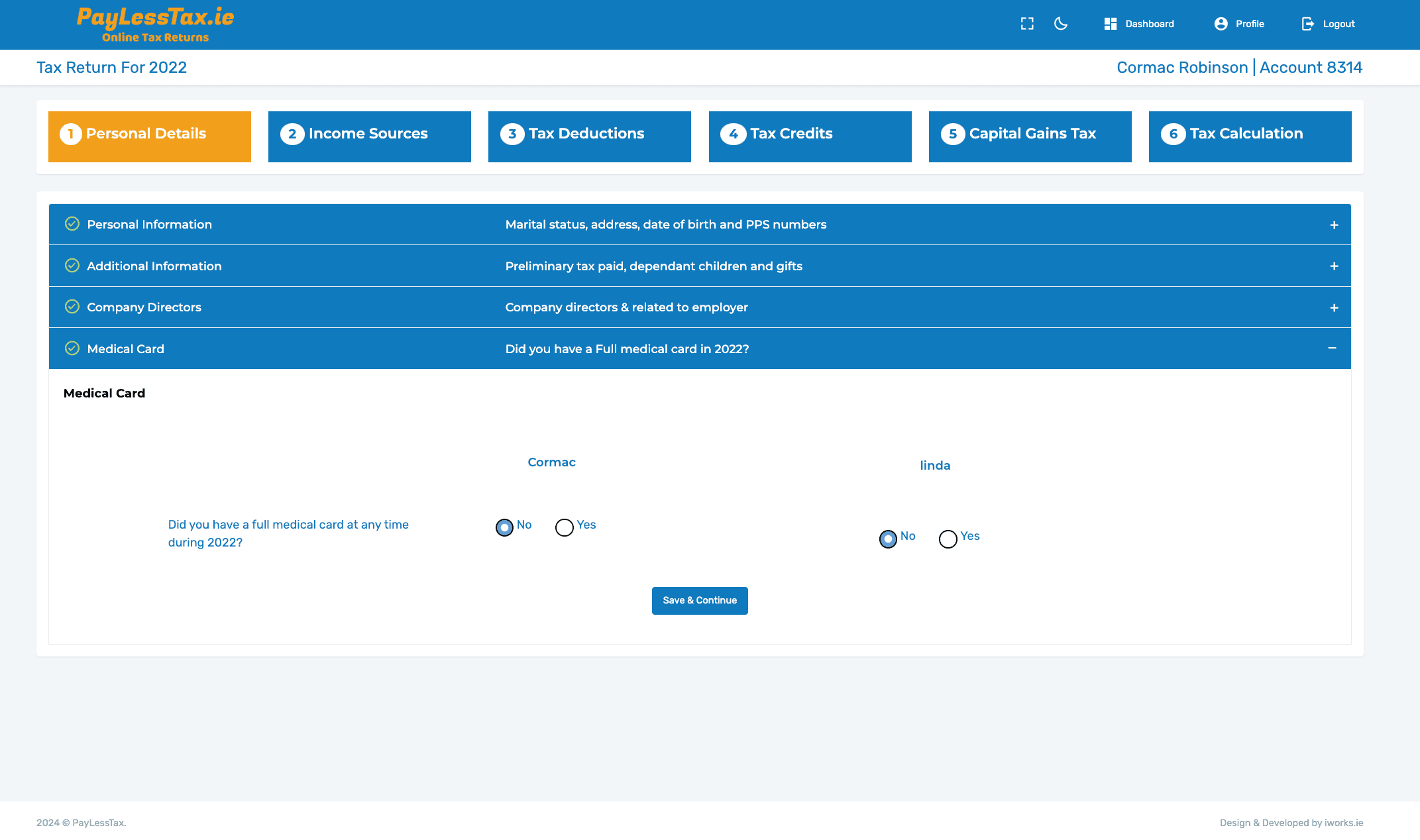Click 'Did you have a Full medical card in 2022?' header text

pyautogui.click(x=627, y=349)
